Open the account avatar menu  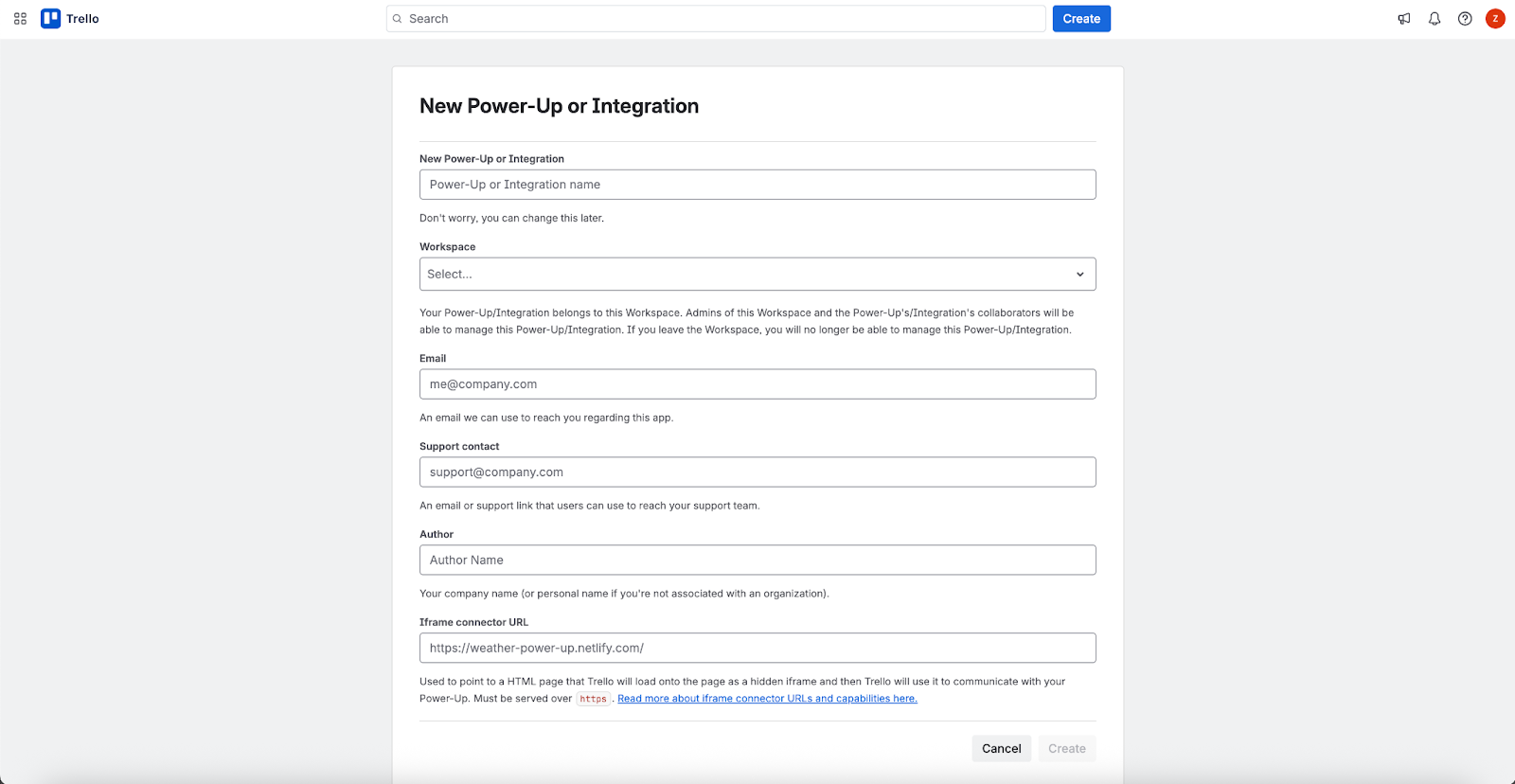pos(1495,19)
